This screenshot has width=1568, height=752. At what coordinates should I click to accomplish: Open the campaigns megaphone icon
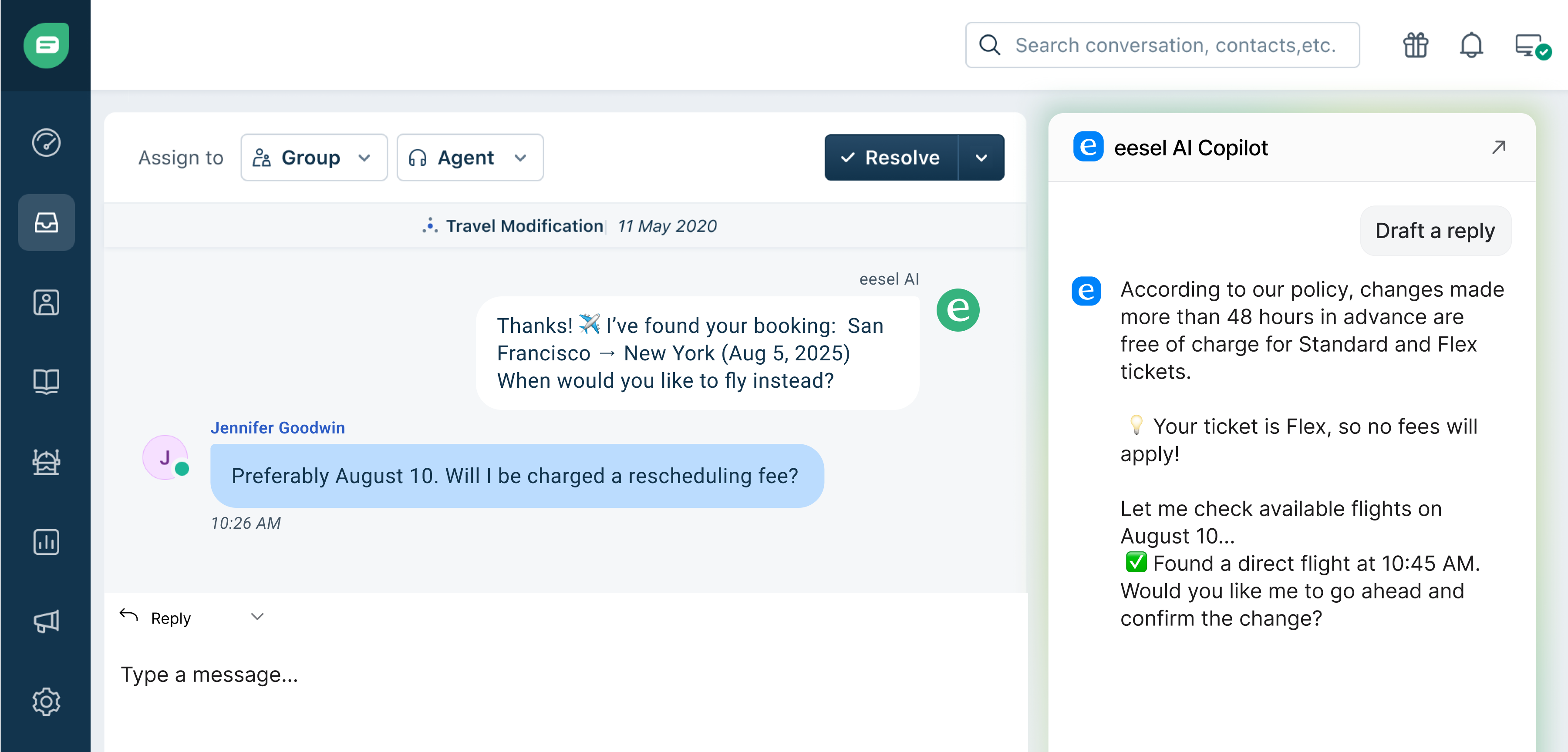(46, 621)
